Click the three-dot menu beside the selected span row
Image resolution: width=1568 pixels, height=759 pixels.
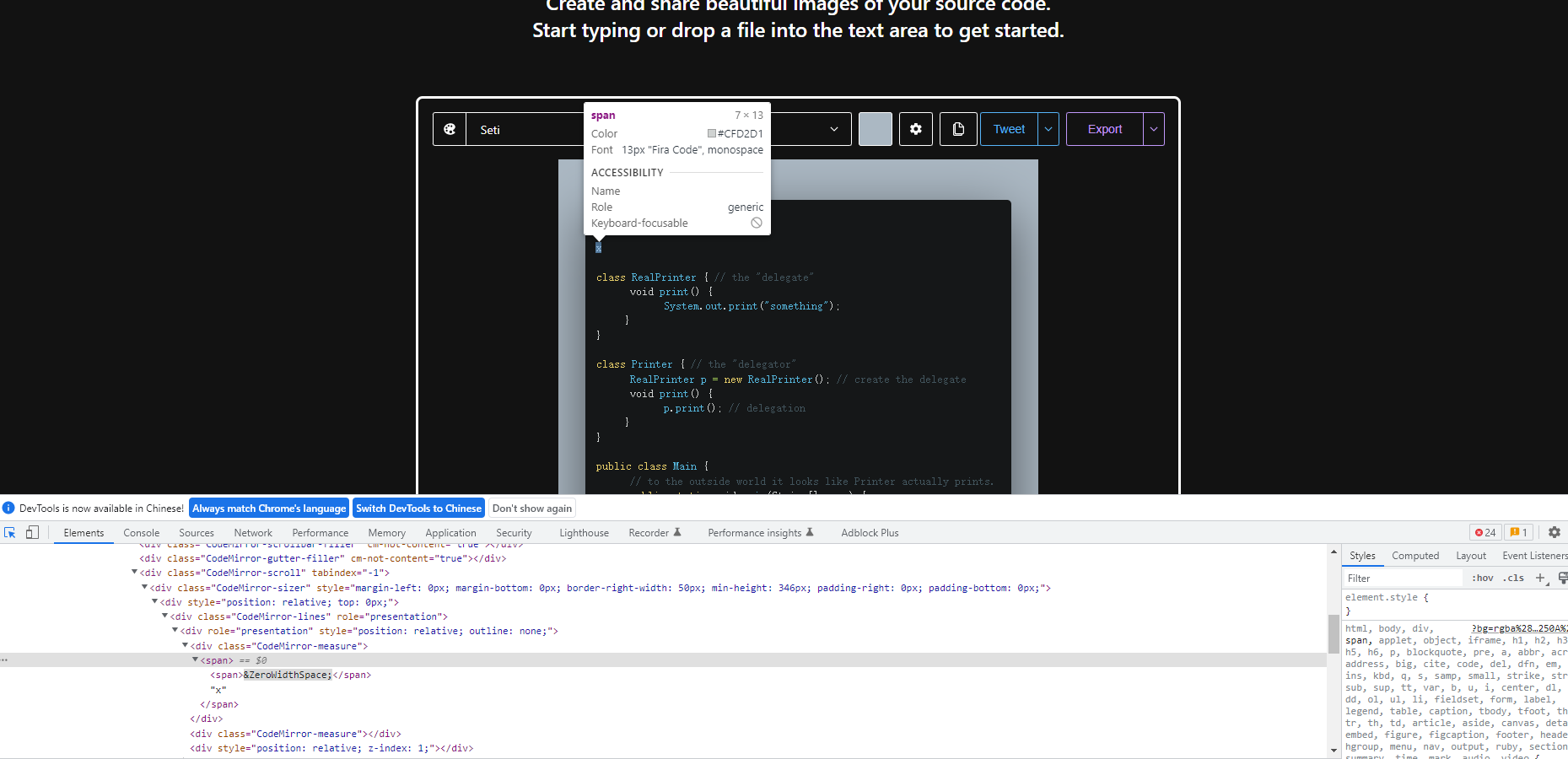[4, 660]
